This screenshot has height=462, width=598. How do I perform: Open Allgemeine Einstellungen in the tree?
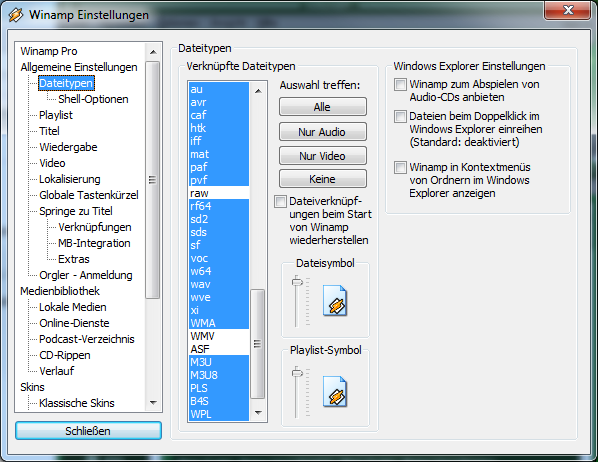click(79, 67)
